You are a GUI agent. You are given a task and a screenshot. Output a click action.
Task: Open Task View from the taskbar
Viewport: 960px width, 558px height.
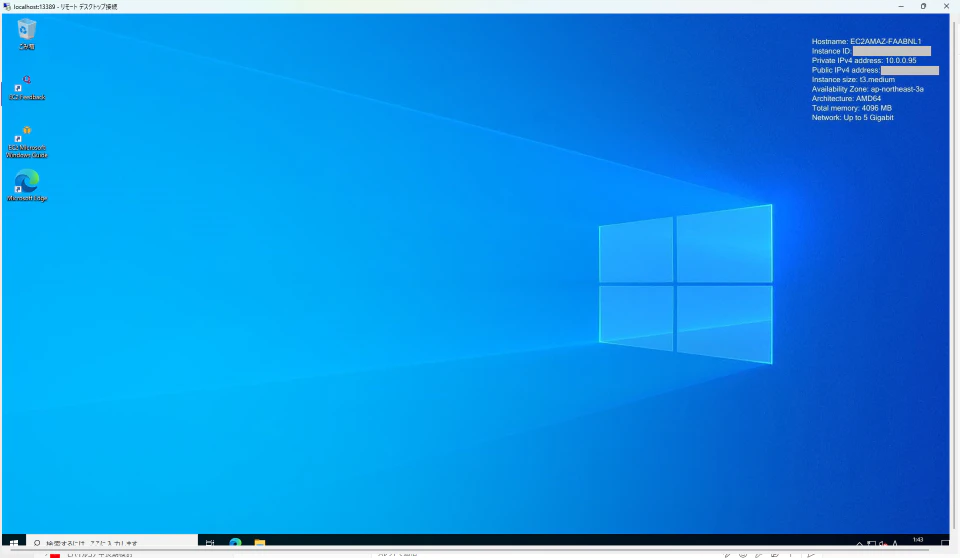[x=210, y=543]
